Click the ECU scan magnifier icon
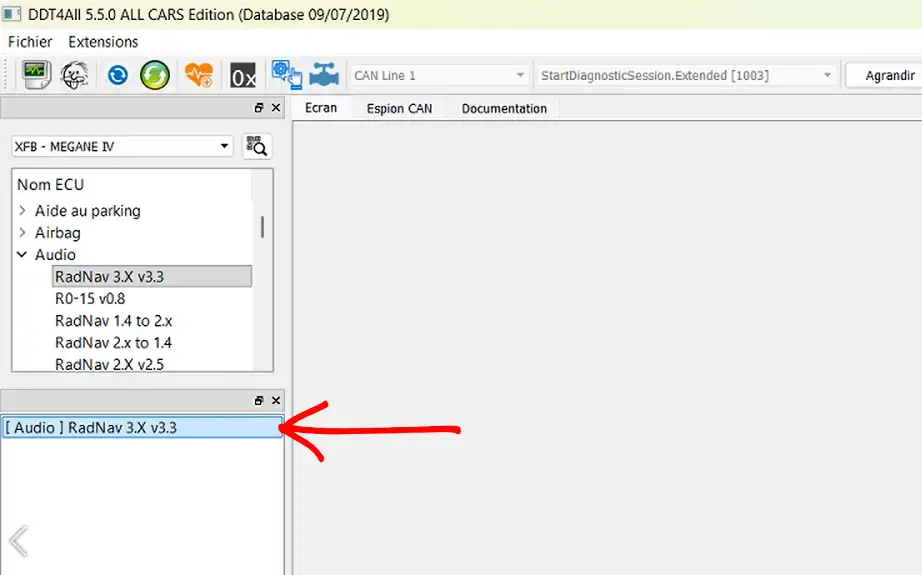Viewport: 922px width, 575px height. 257,146
